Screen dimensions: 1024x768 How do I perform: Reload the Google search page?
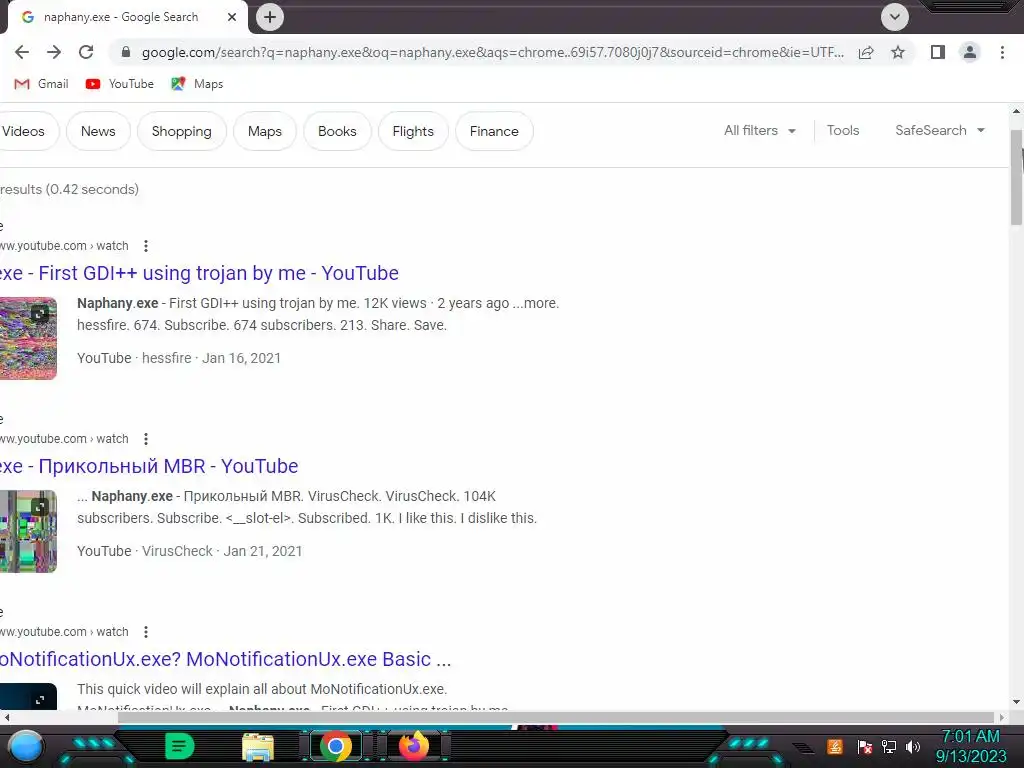pyautogui.click(x=86, y=52)
